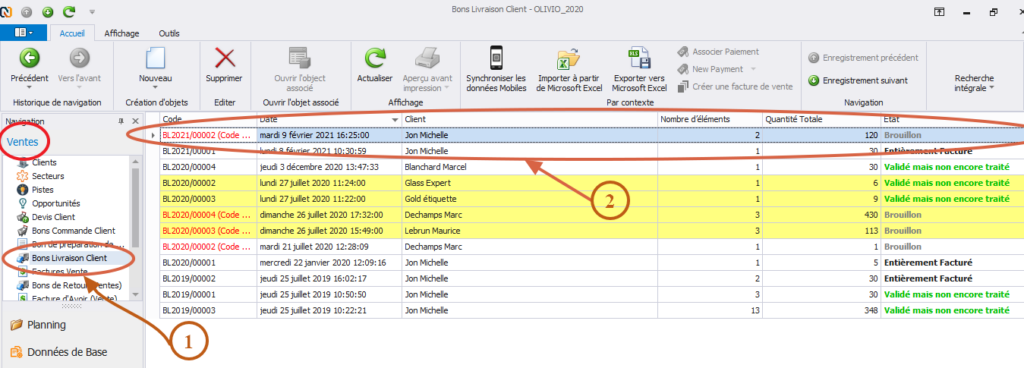The width and height of the screenshot is (1024, 368).
Task: Sort by the Date column header
Action: coord(329,119)
